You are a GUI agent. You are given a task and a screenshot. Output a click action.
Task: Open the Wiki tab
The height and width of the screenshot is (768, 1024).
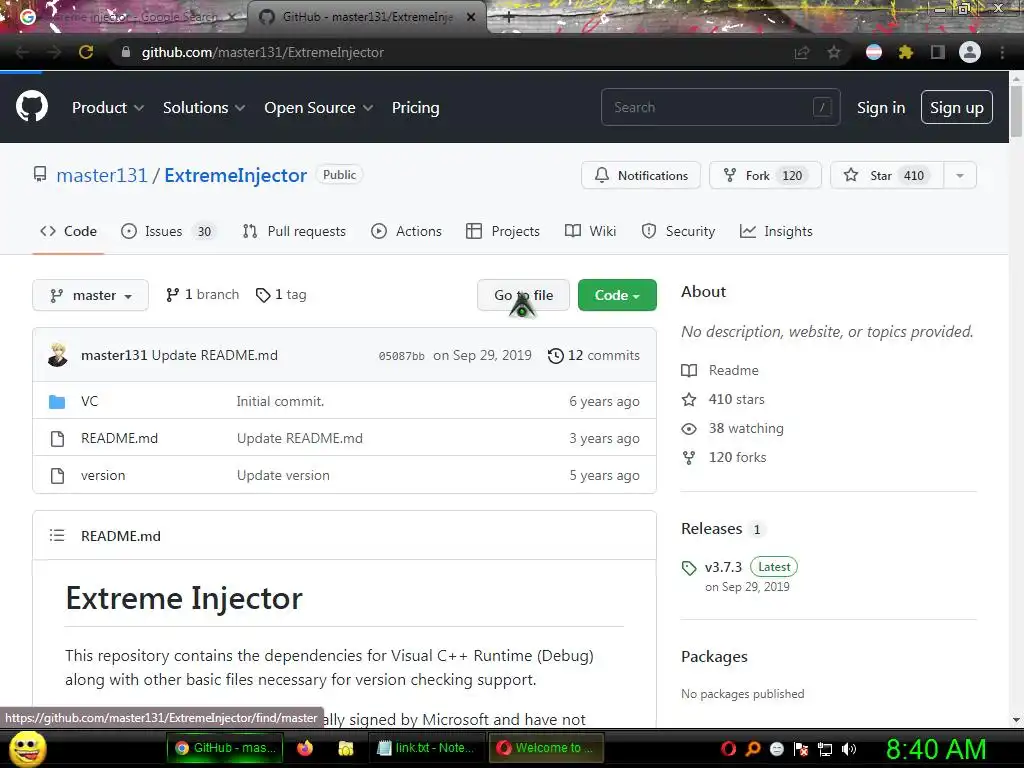point(590,231)
